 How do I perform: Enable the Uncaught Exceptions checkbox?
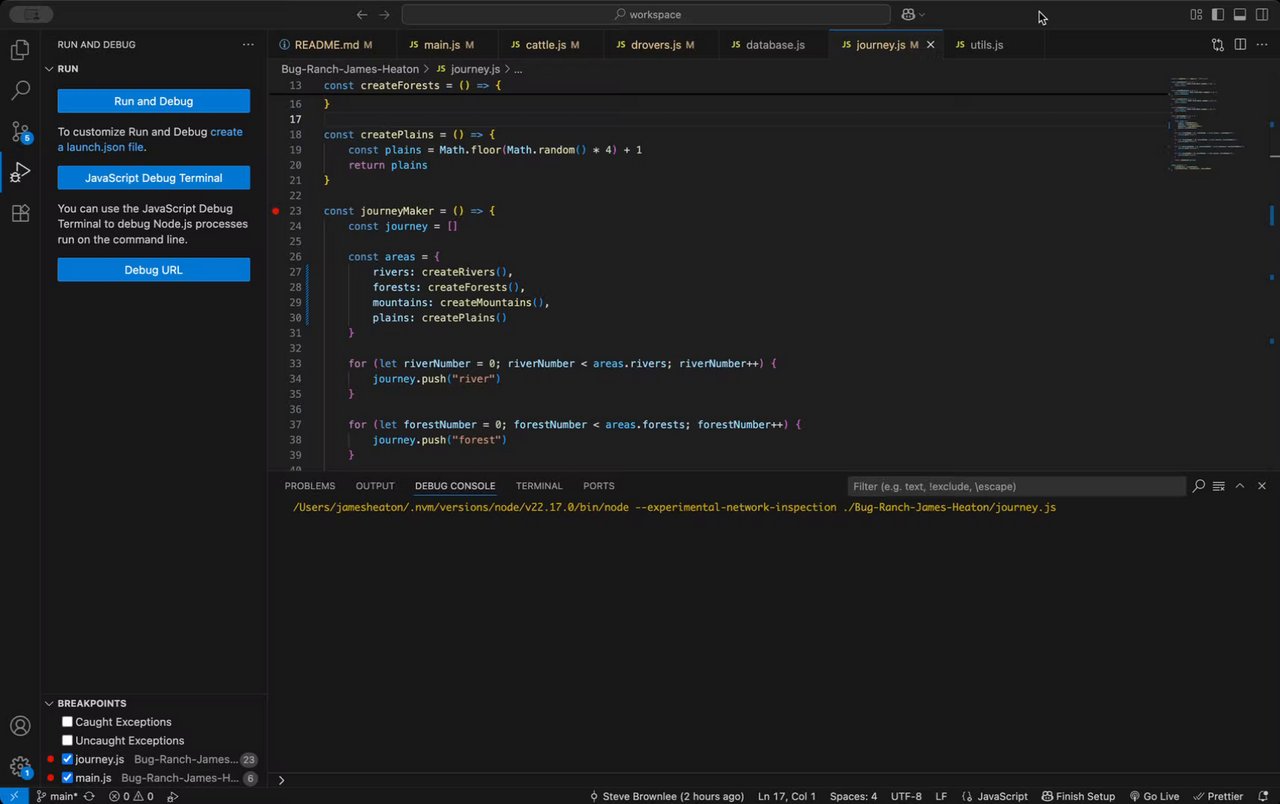point(67,741)
